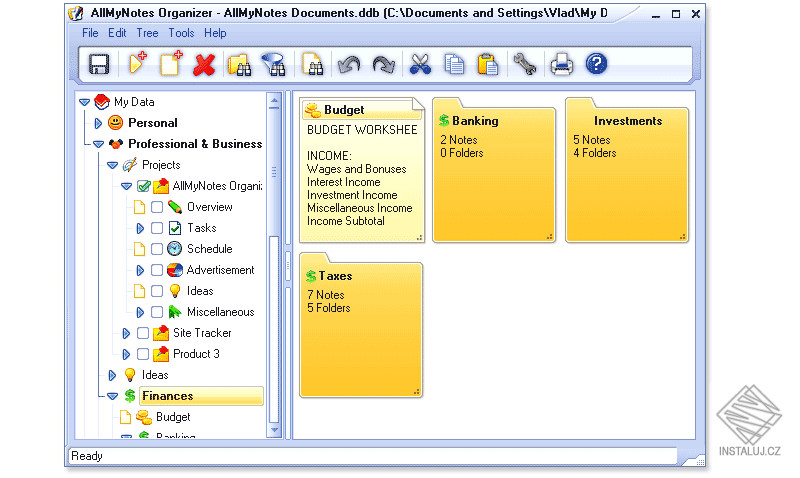Click the Save floppy disk icon
800x478 pixels.
coord(99,65)
